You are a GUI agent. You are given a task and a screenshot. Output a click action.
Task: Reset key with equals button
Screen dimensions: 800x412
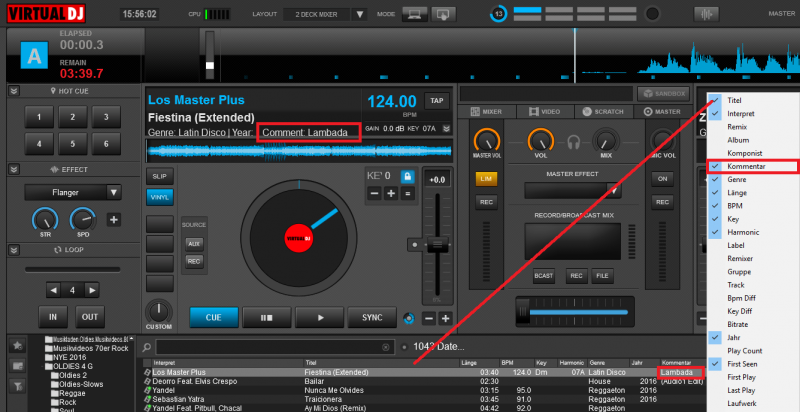point(407,193)
